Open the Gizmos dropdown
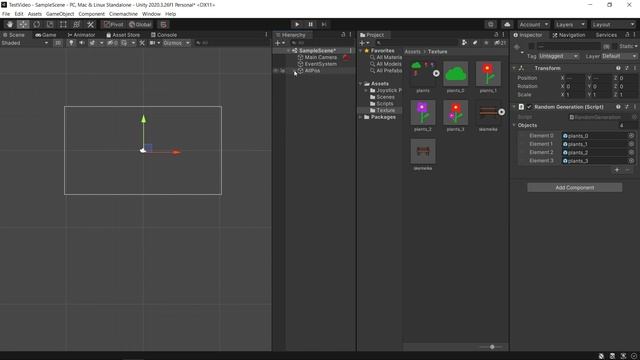This screenshot has height=360, width=640. point(176,43)
